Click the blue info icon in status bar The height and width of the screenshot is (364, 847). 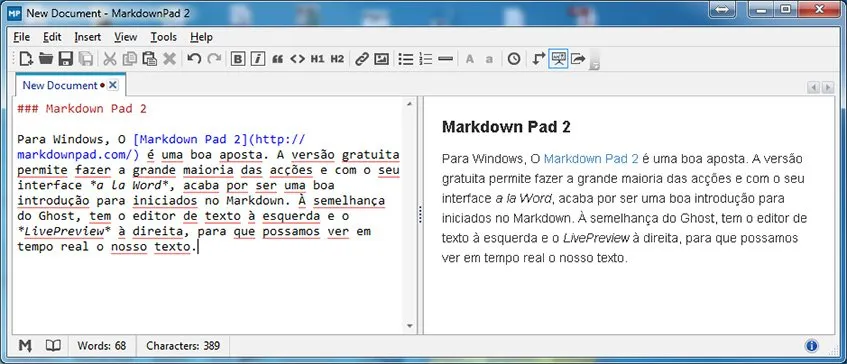pos(811,346)
